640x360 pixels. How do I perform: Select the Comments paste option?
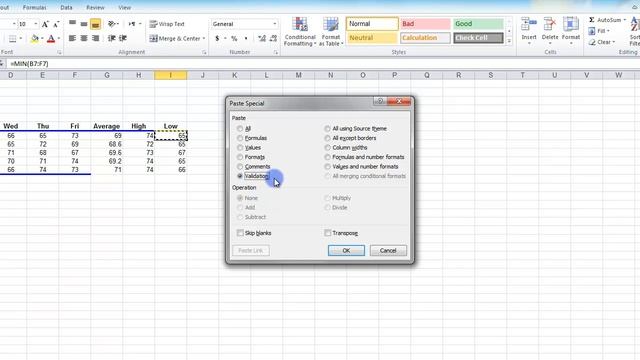[x=240, y=167]
